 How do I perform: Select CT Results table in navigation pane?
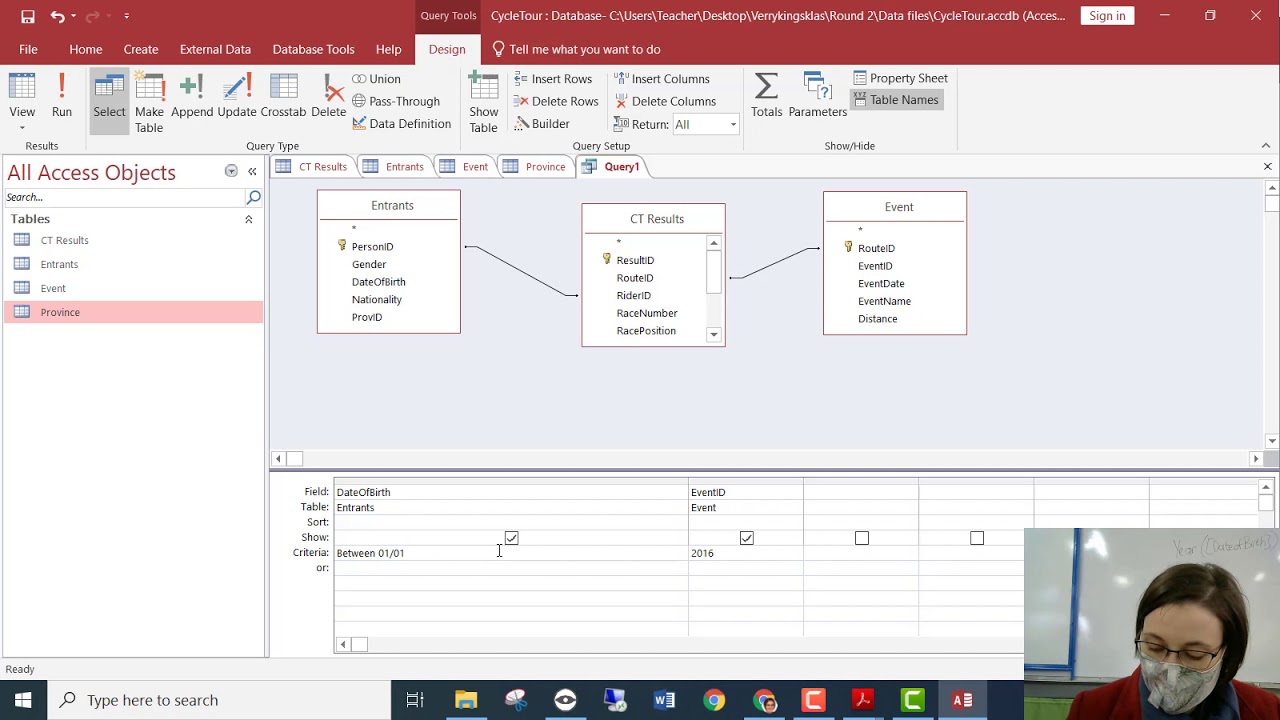click(133, 240)
